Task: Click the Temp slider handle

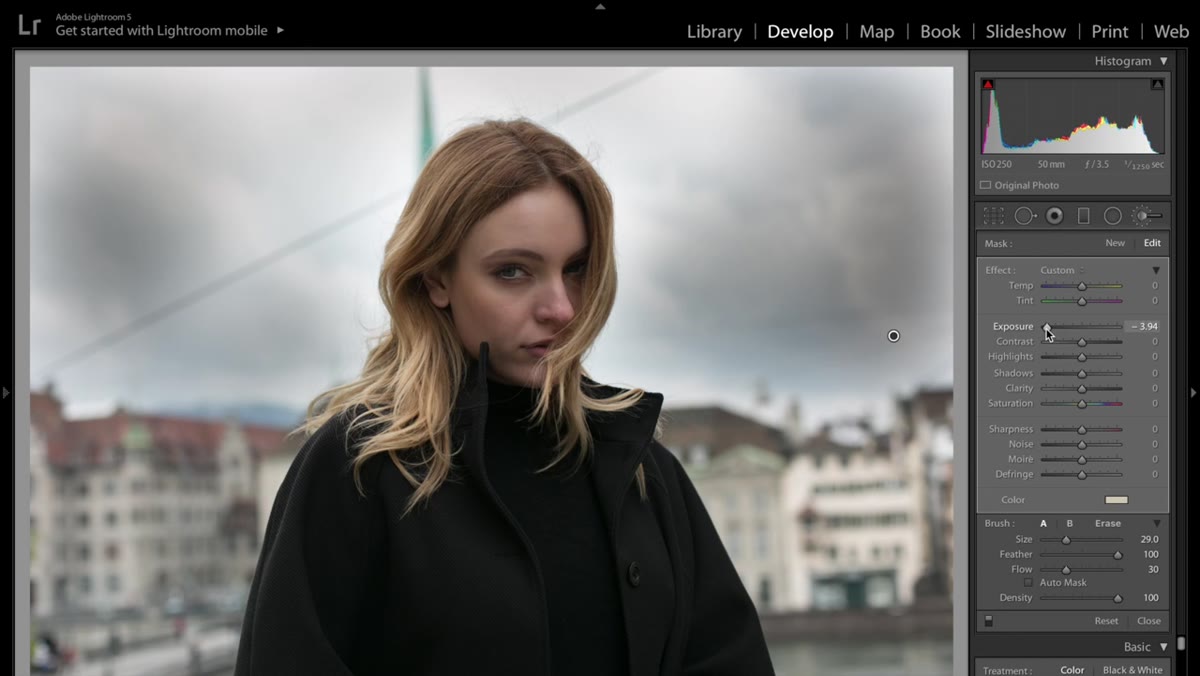Action: coord(1082,286)
